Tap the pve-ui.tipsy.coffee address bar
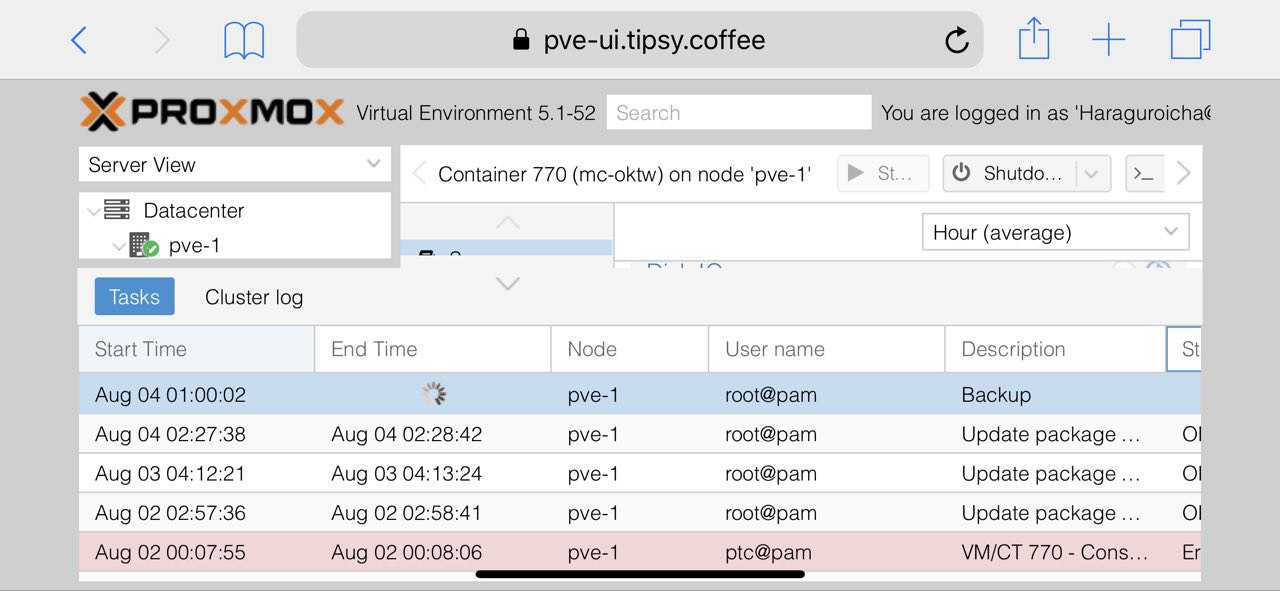 [640, 40]
